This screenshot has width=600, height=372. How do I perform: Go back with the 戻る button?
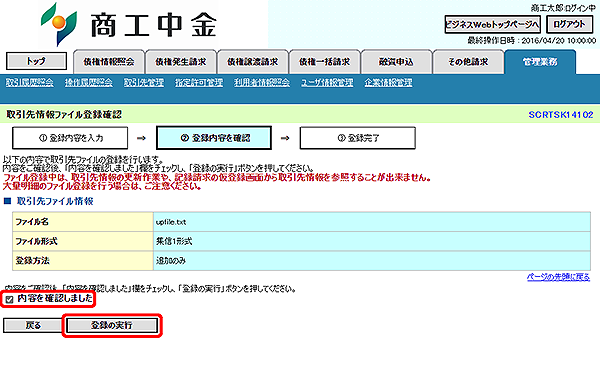point(33,325)
